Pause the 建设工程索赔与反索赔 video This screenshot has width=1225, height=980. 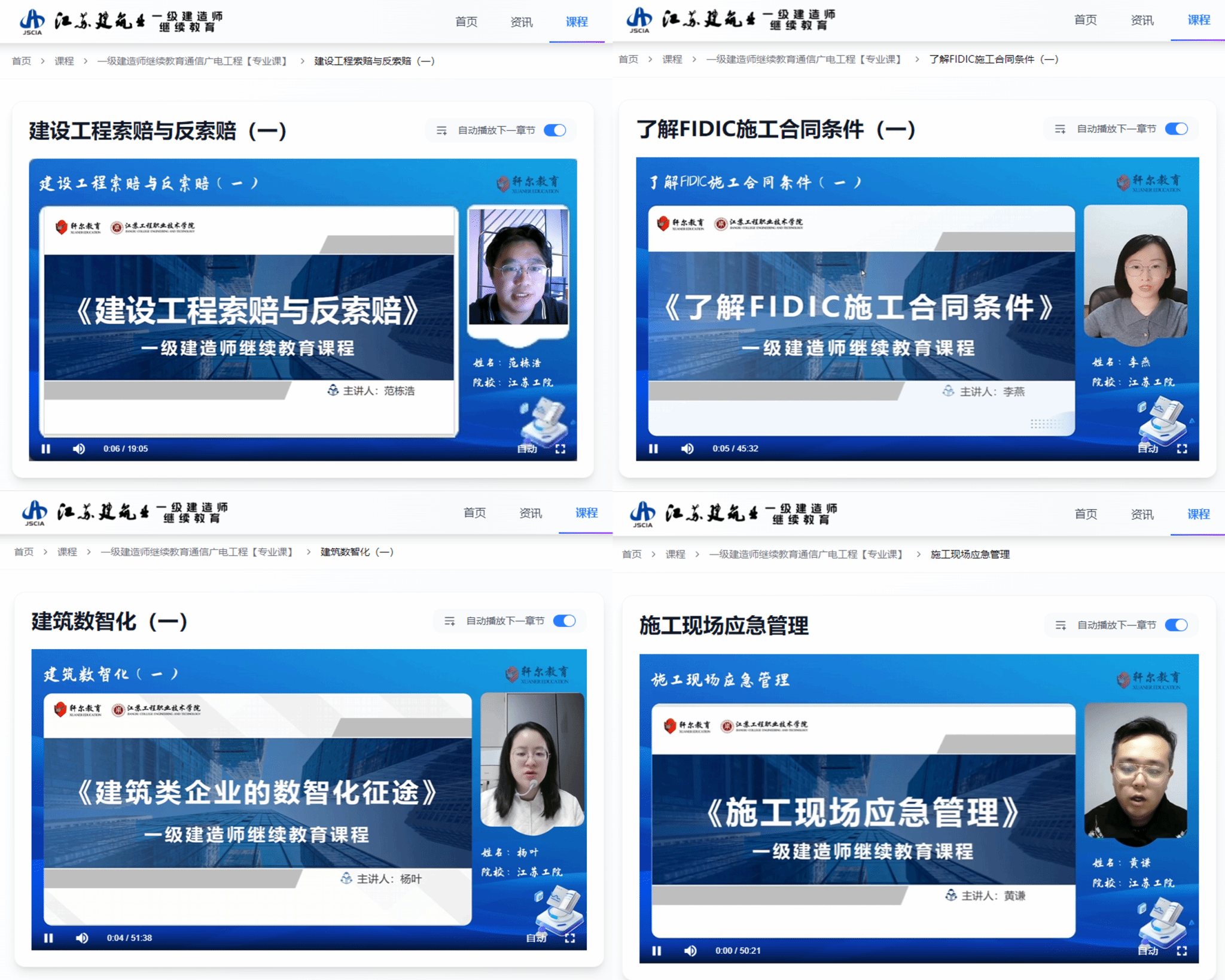point(46,449)
